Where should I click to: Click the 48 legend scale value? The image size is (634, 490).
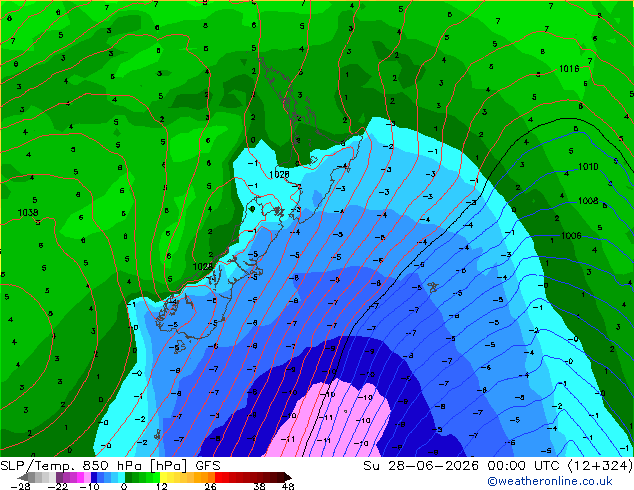tap(288, 486)
